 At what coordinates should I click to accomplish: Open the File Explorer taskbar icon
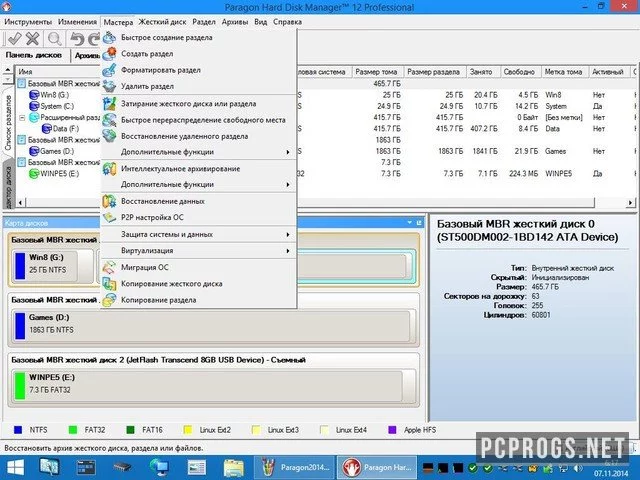[x=233, y=468]
